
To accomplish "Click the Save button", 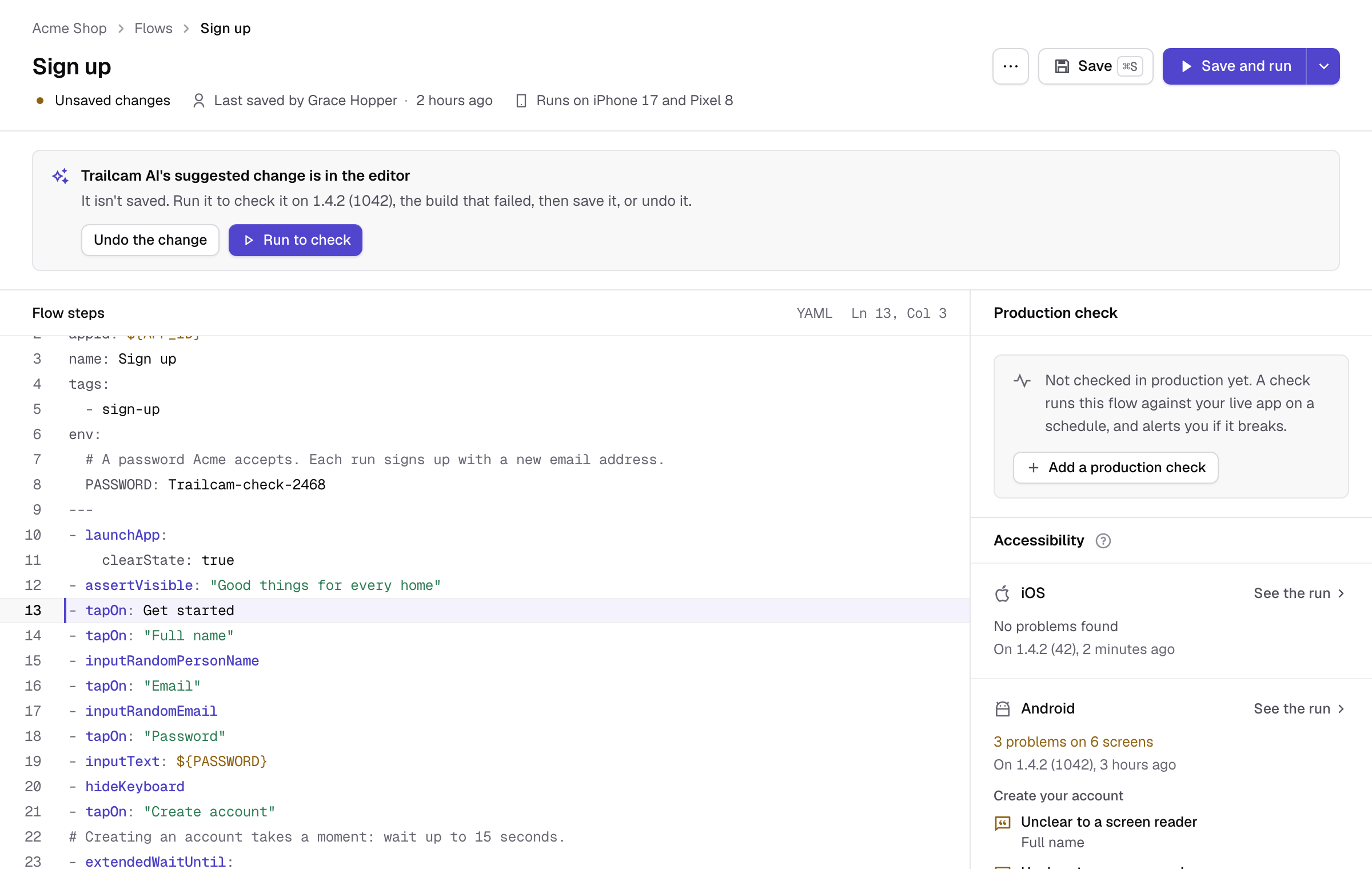I will pos(1095,66).
